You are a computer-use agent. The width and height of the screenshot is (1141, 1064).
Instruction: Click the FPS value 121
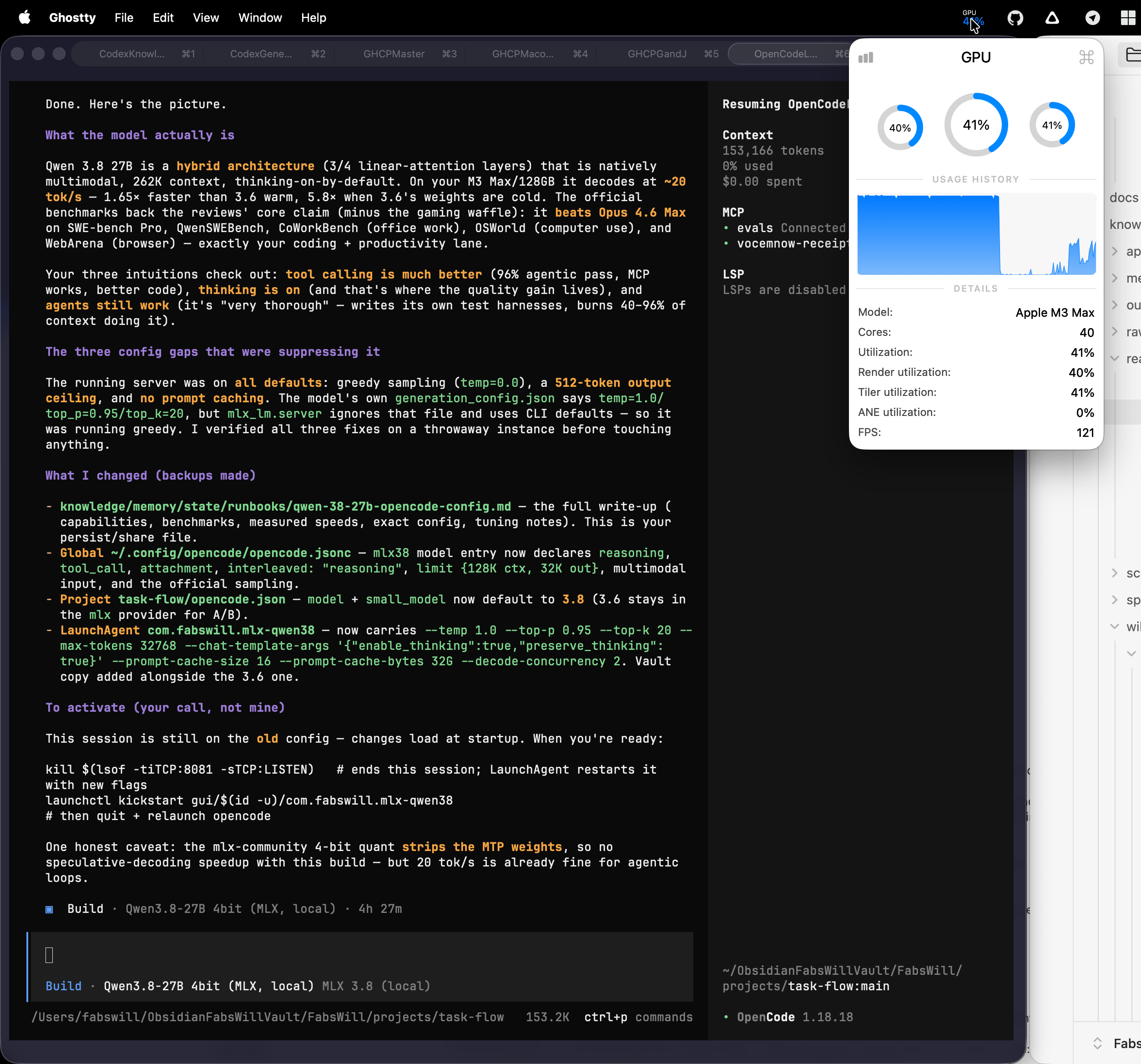1085,433
